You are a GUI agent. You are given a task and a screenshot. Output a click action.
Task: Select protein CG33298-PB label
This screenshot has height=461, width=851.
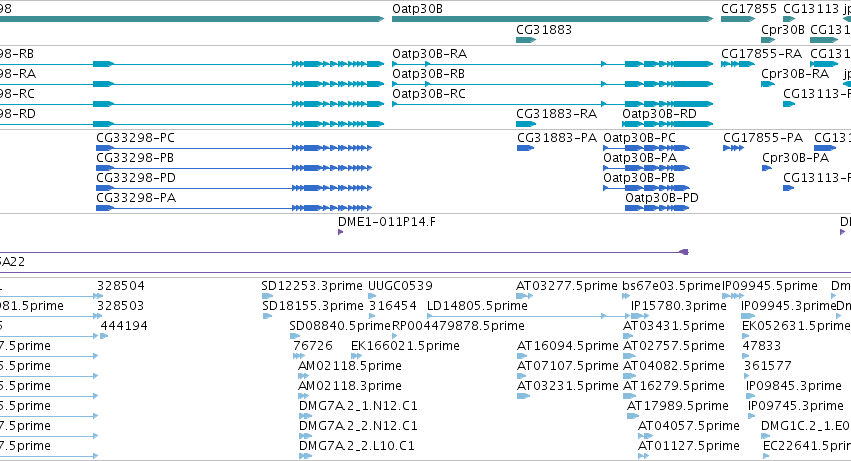point(135,158)
